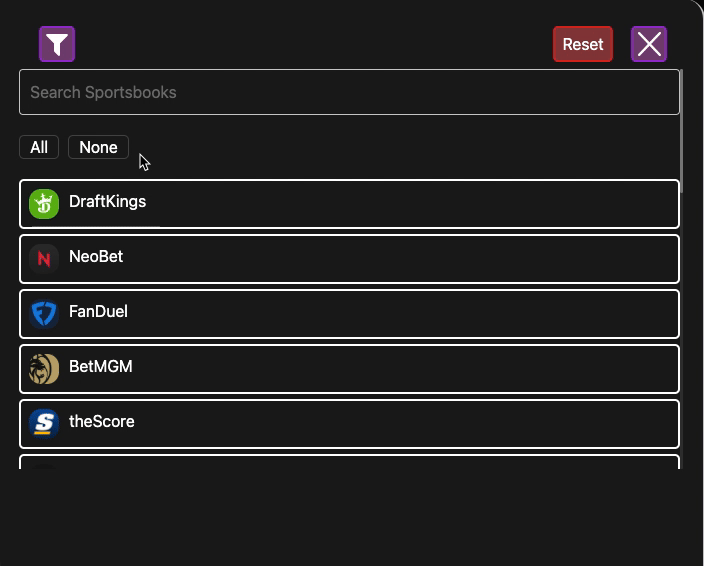Toggle the BetMGM sportsbook name

(x=101, y=367)
